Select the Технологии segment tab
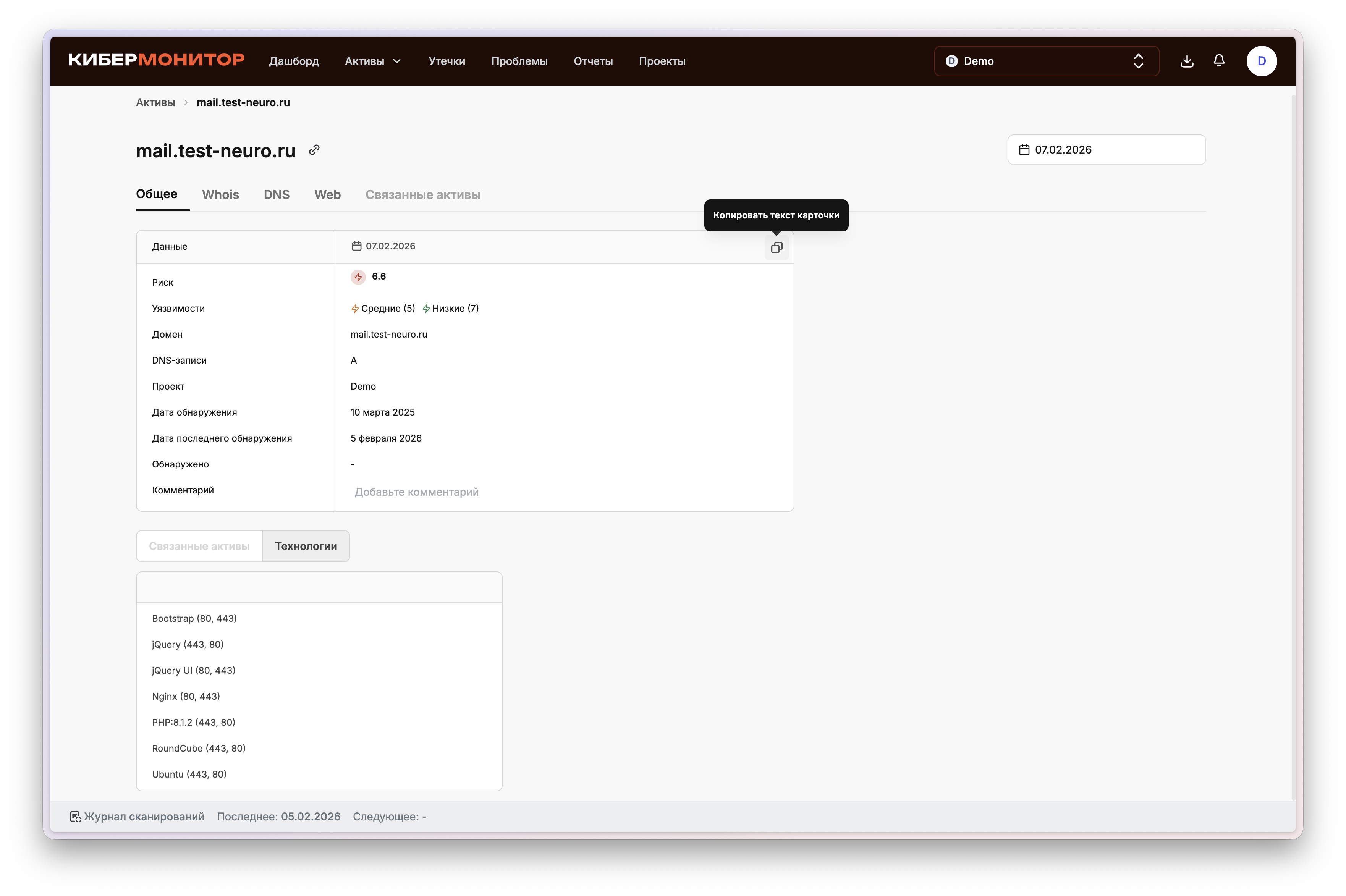1346x896 pixels. (x=306, y=546)
